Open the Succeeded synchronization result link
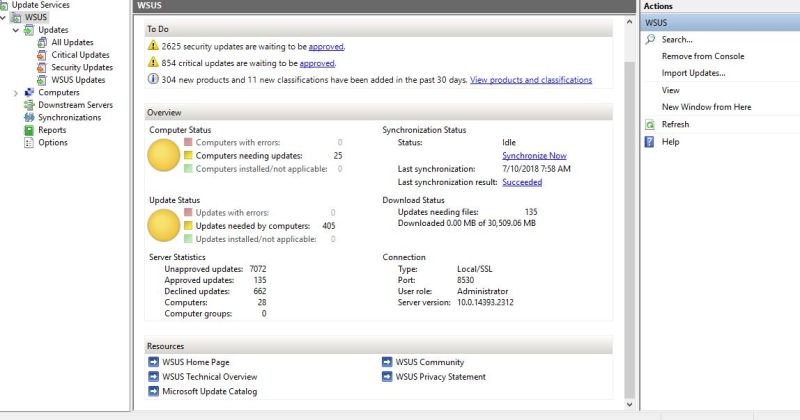800x420 pixels. (x=522, y=182)
